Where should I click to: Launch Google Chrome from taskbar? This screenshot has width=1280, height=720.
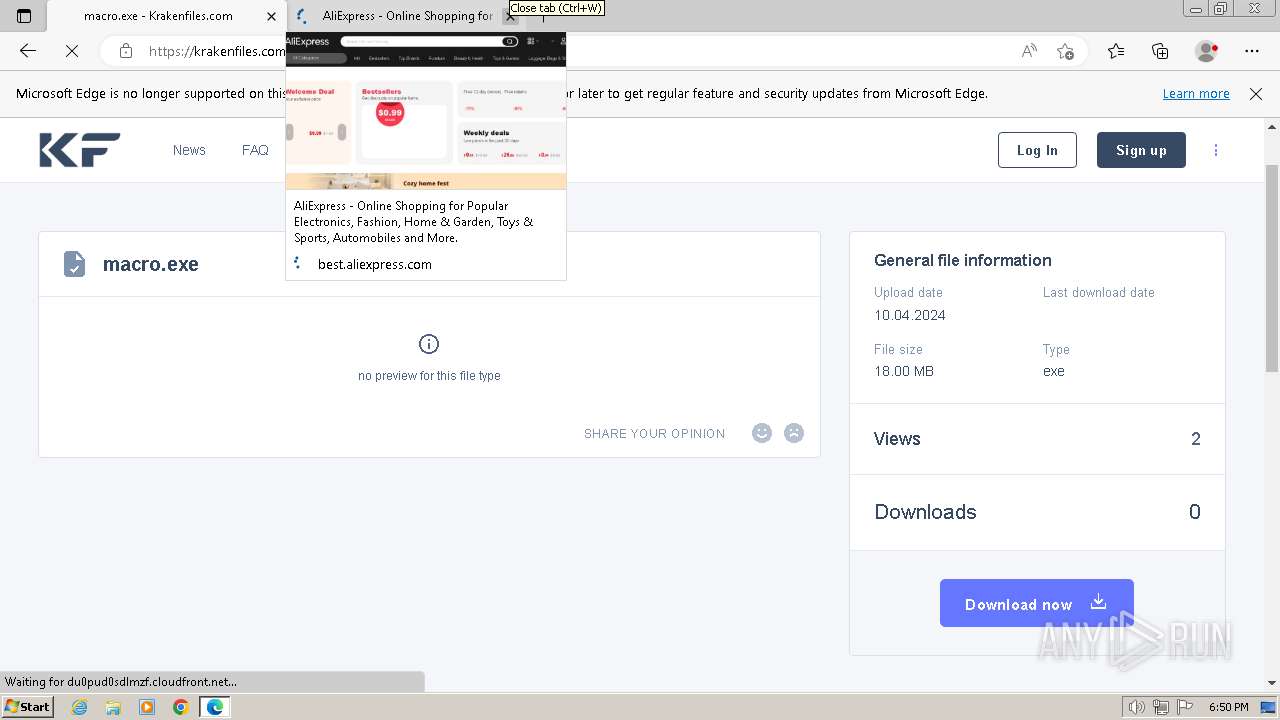pos(181,707)
